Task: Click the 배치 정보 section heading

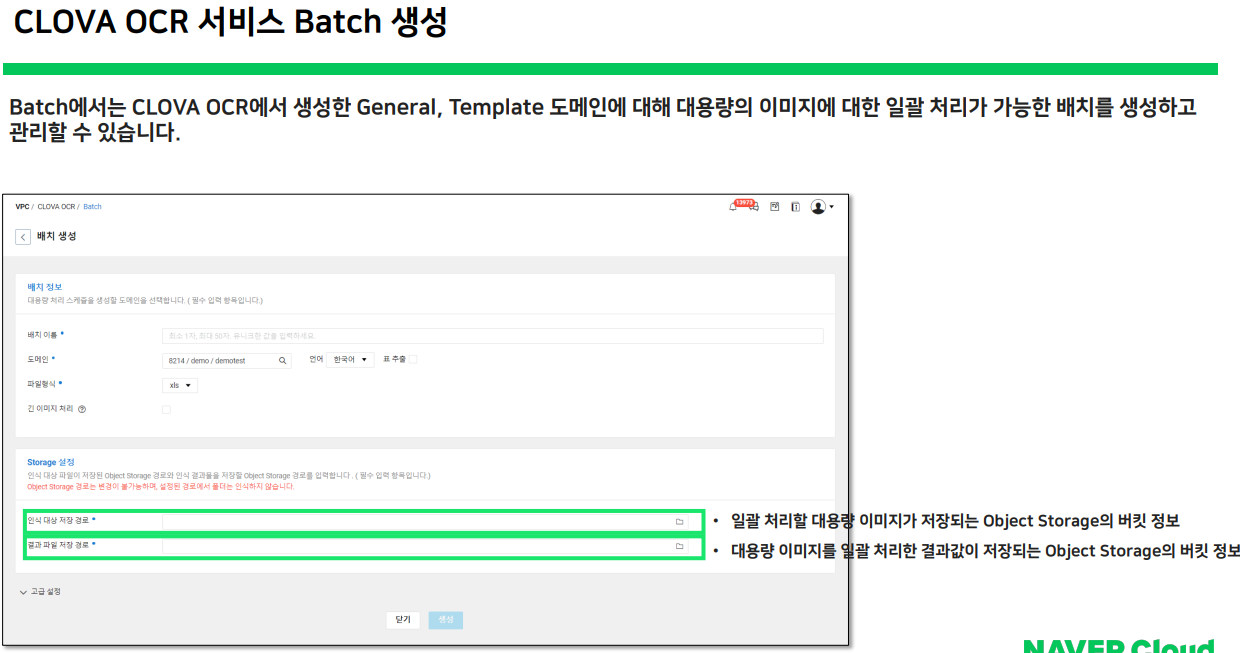Action: 45,287
